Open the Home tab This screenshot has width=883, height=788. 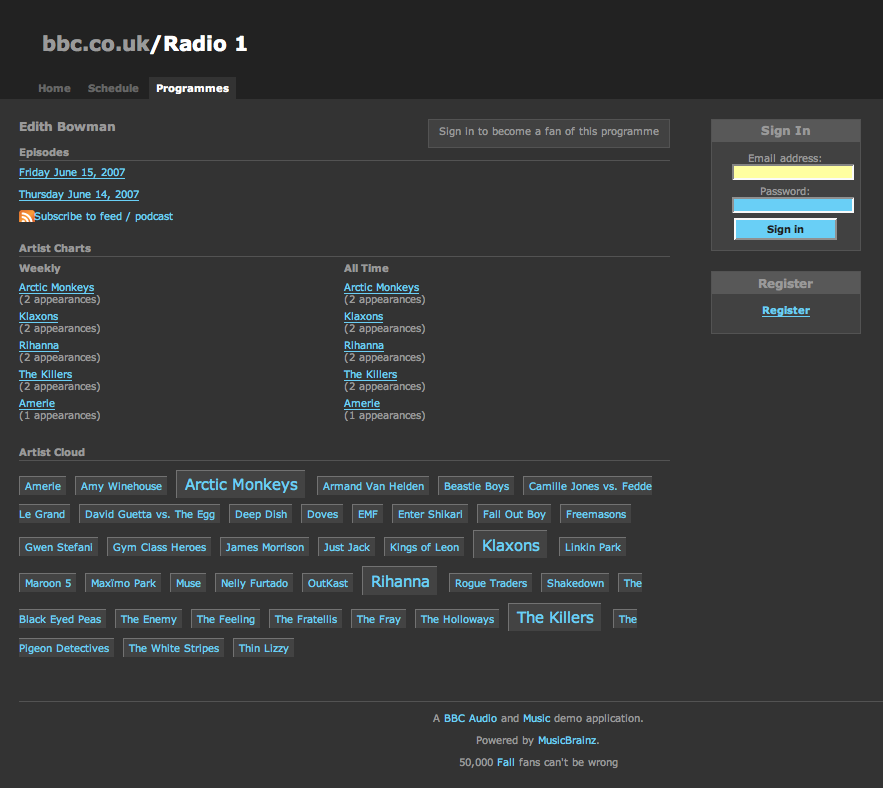(x=54, y=88)
